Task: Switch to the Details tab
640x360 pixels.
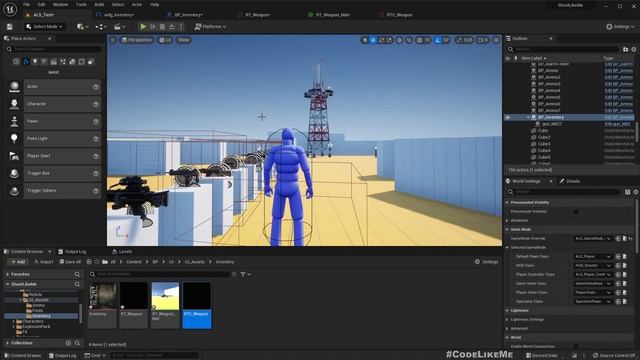Action: tap(570, 181)
